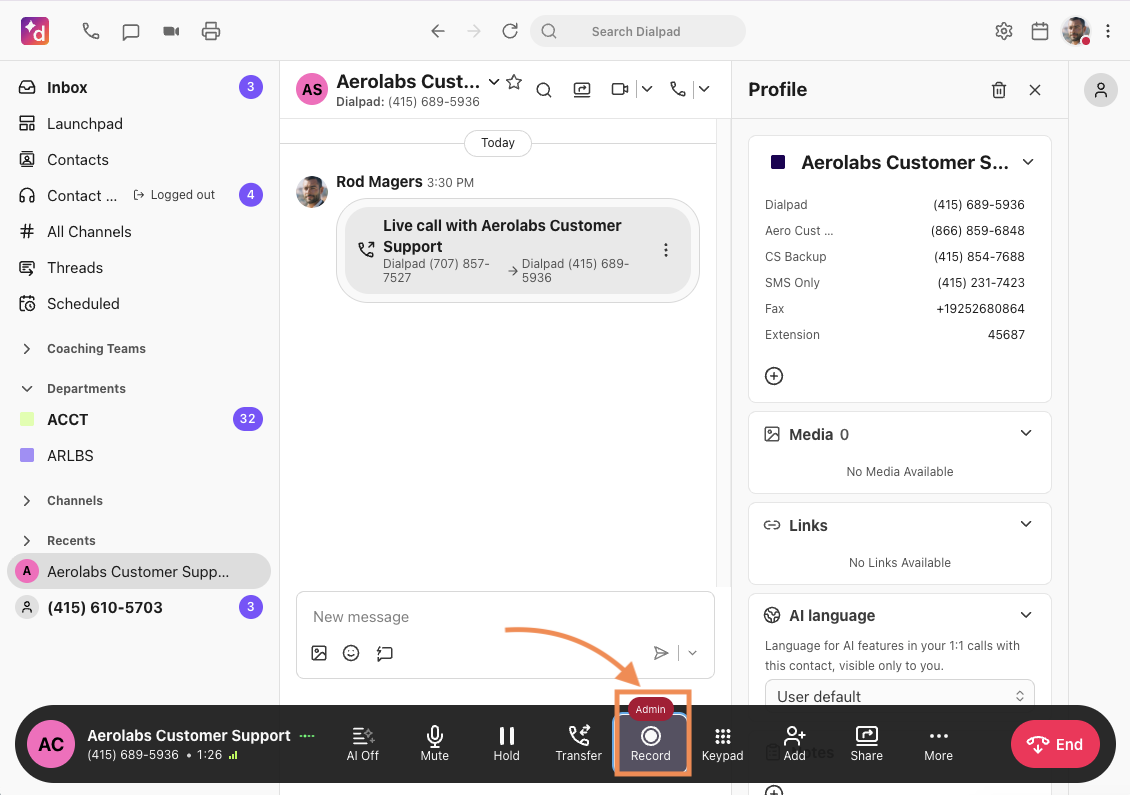The height and width of the screenshot is (795, 1130).
Task: Toggle search within the conversation
Action: (x=544, y=89)
